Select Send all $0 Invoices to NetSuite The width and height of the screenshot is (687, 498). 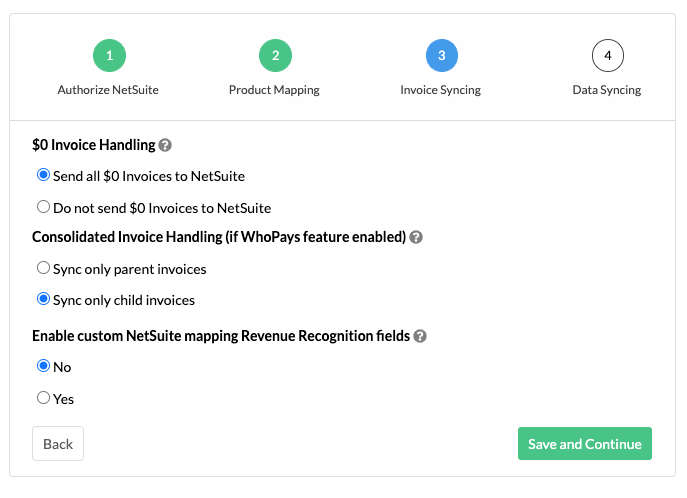pos(43,175)
